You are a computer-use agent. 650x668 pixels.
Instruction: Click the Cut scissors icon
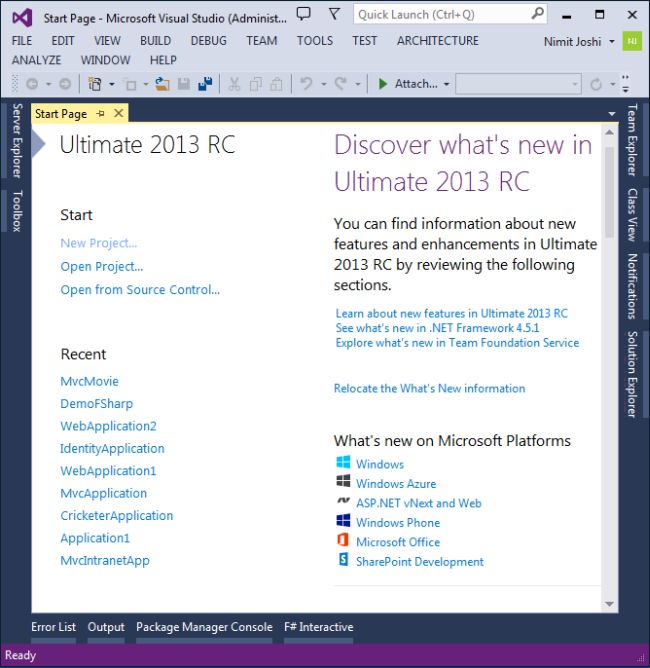point(234,84)
